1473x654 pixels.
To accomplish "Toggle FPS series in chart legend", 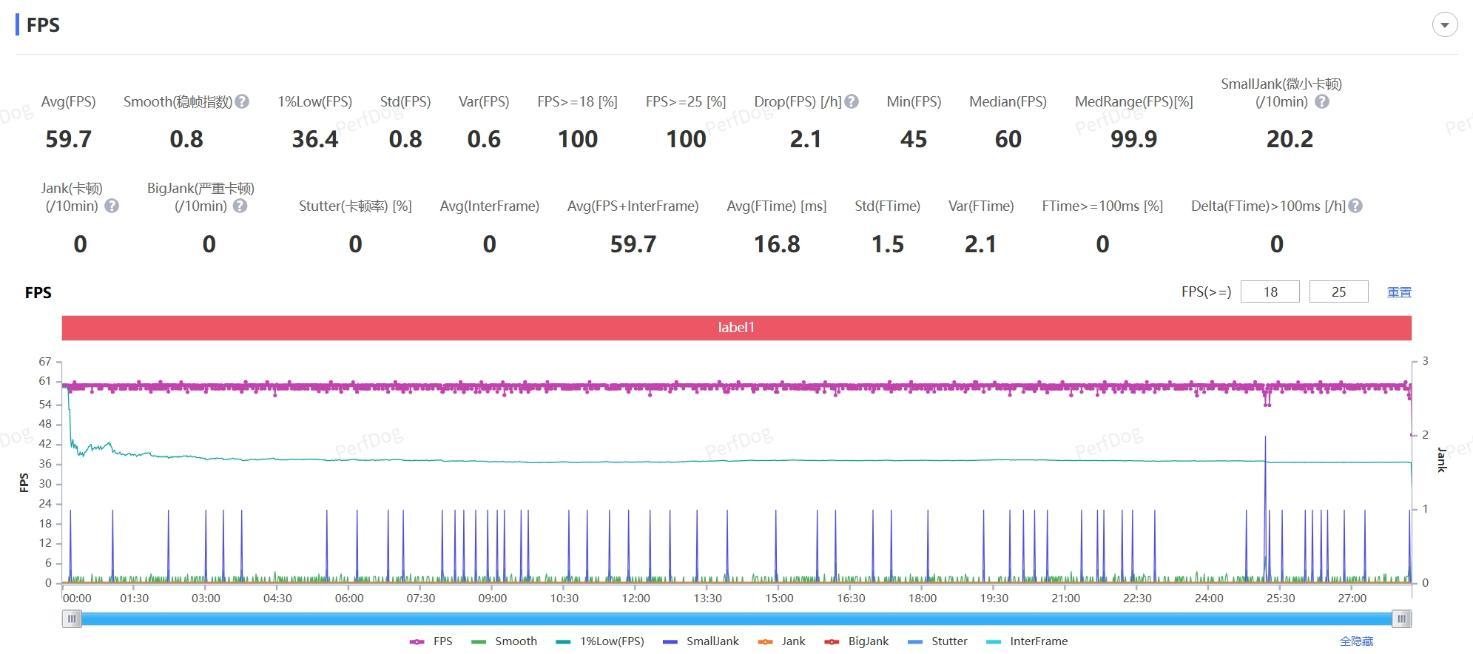I will tap(431, 641).
